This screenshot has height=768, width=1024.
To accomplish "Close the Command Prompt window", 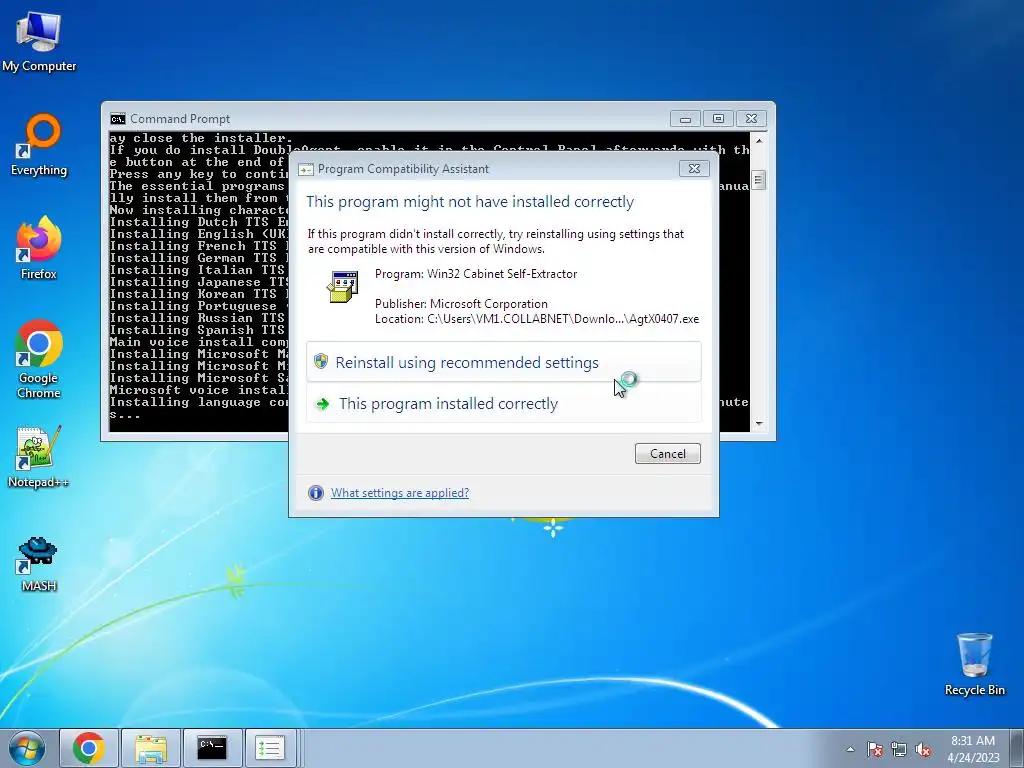I will [751, 119].
